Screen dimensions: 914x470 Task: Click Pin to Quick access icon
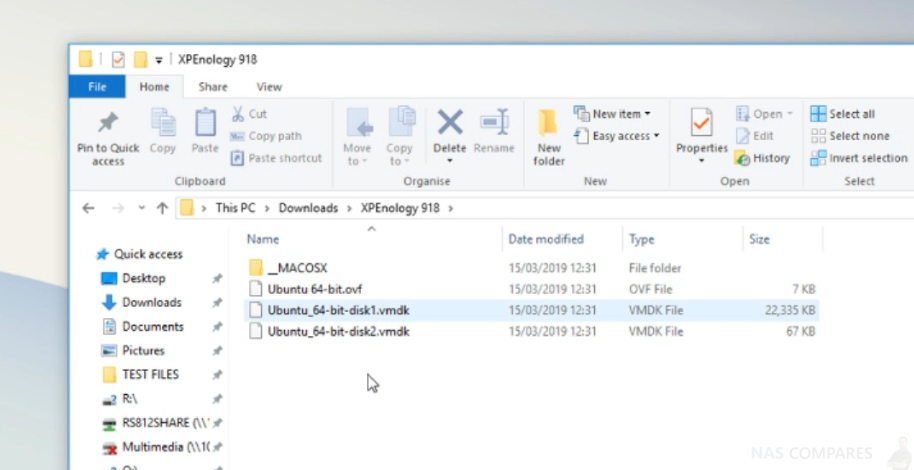(108, 123)
